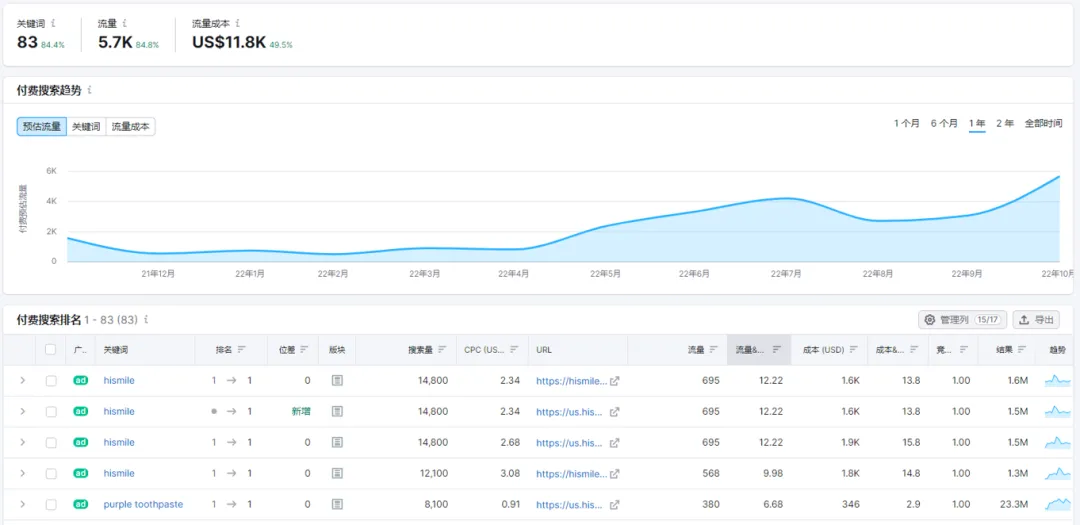Open trend sparkline in 1.3M results row

(x=1058, y=473)
